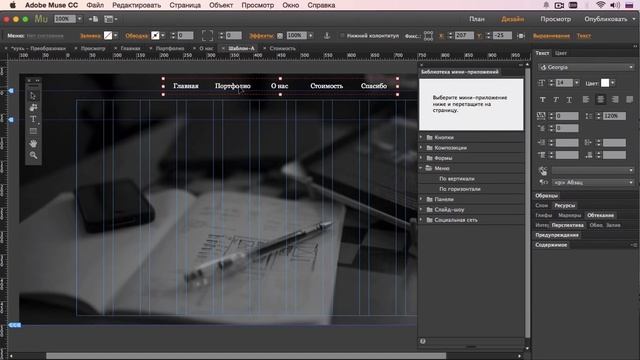The height and width of the screenshot is (360, 640).
Task: Apply underline text style
Action: pyautogui.click(x=569, y=99)
